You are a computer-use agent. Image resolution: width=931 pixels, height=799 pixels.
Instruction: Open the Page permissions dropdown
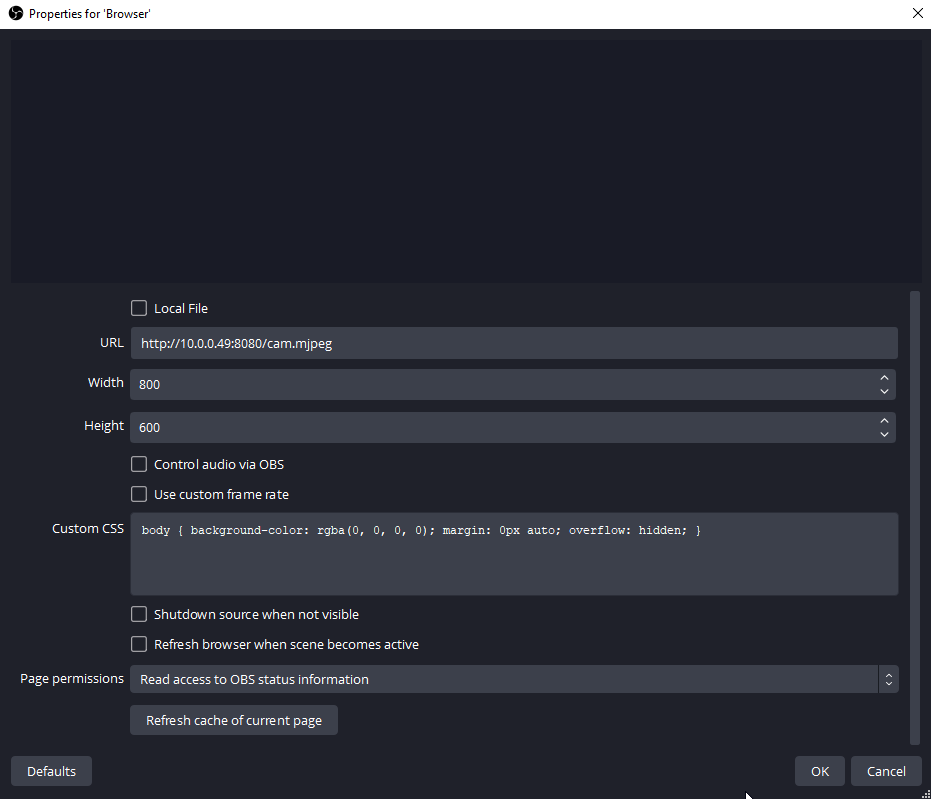tap(889, 679)
